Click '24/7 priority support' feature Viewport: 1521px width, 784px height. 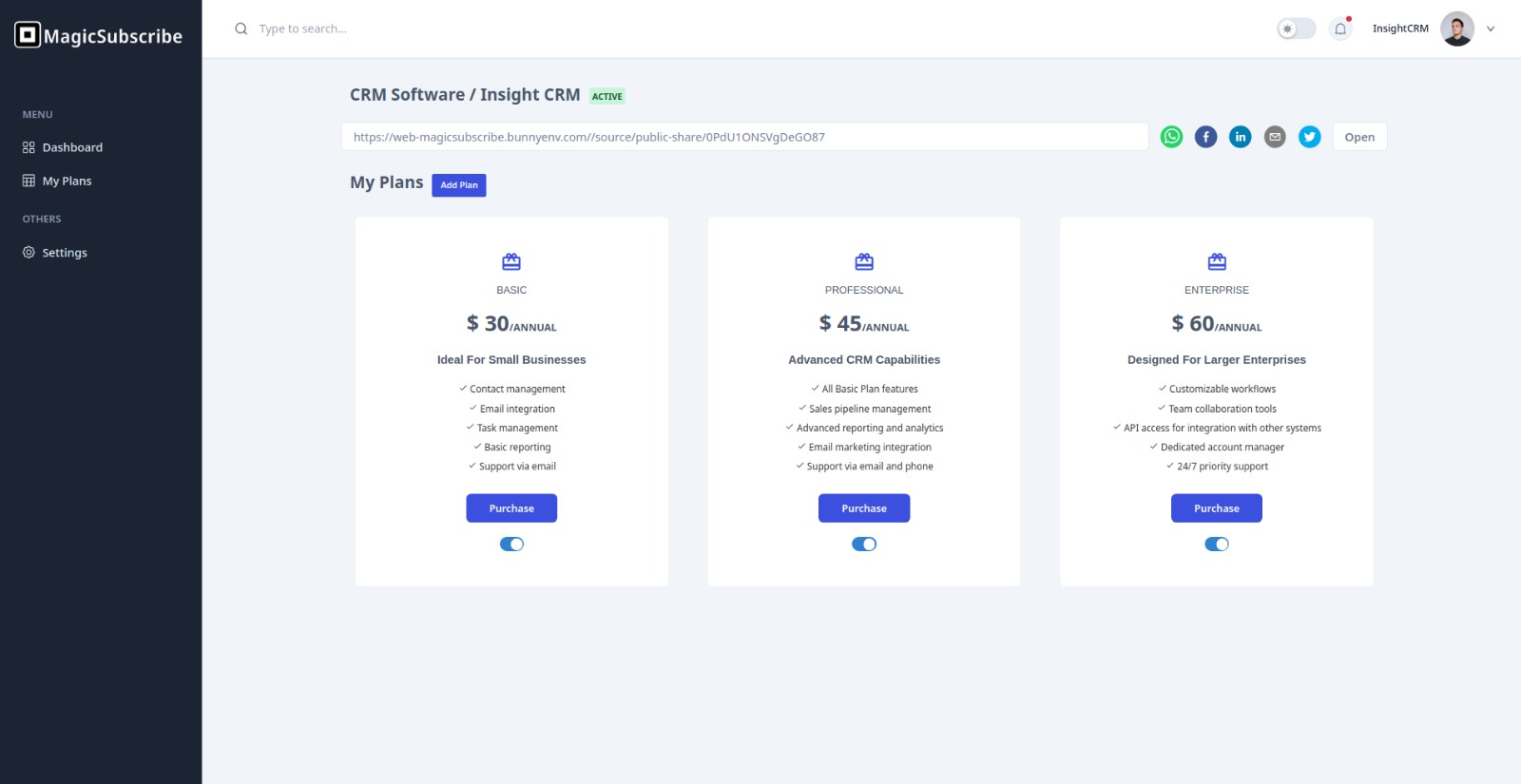[1223, 466]
